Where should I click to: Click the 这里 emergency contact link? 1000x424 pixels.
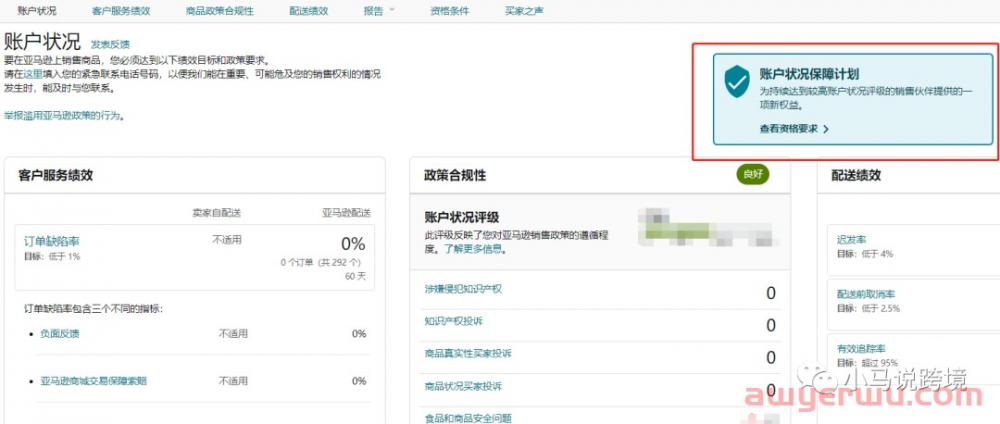[33, 75]
